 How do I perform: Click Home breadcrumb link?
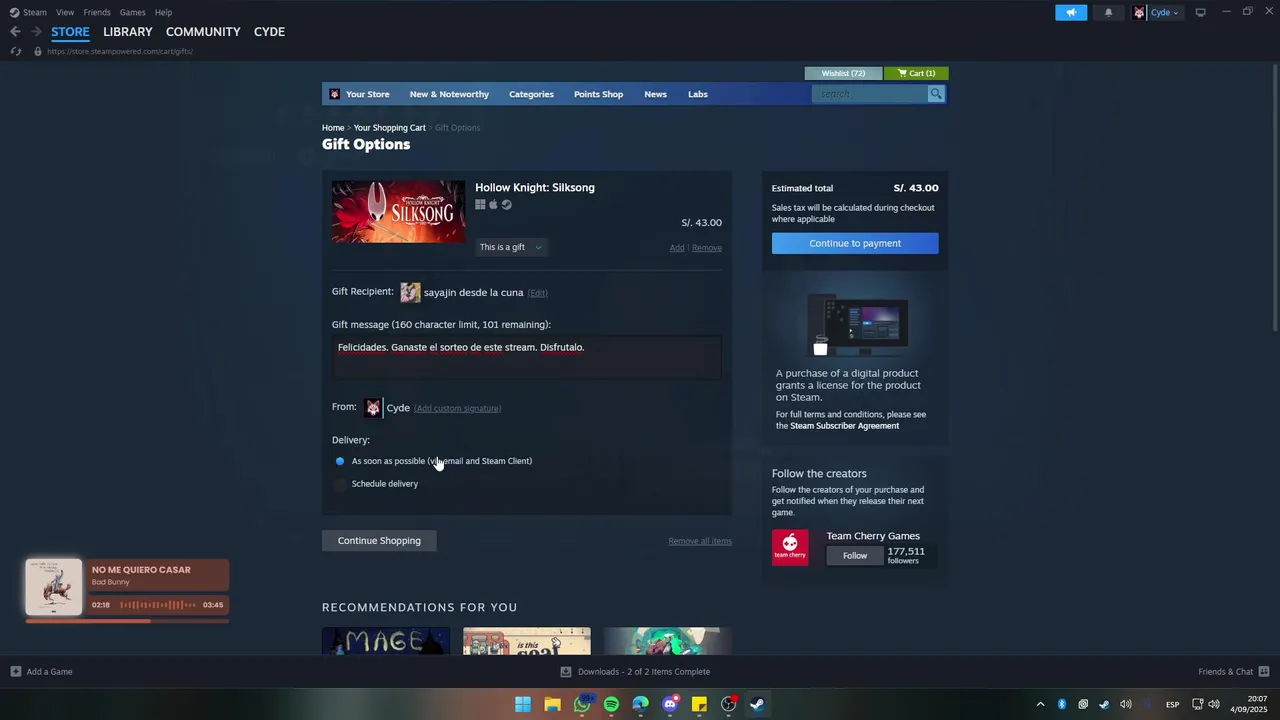coord(333,128)
